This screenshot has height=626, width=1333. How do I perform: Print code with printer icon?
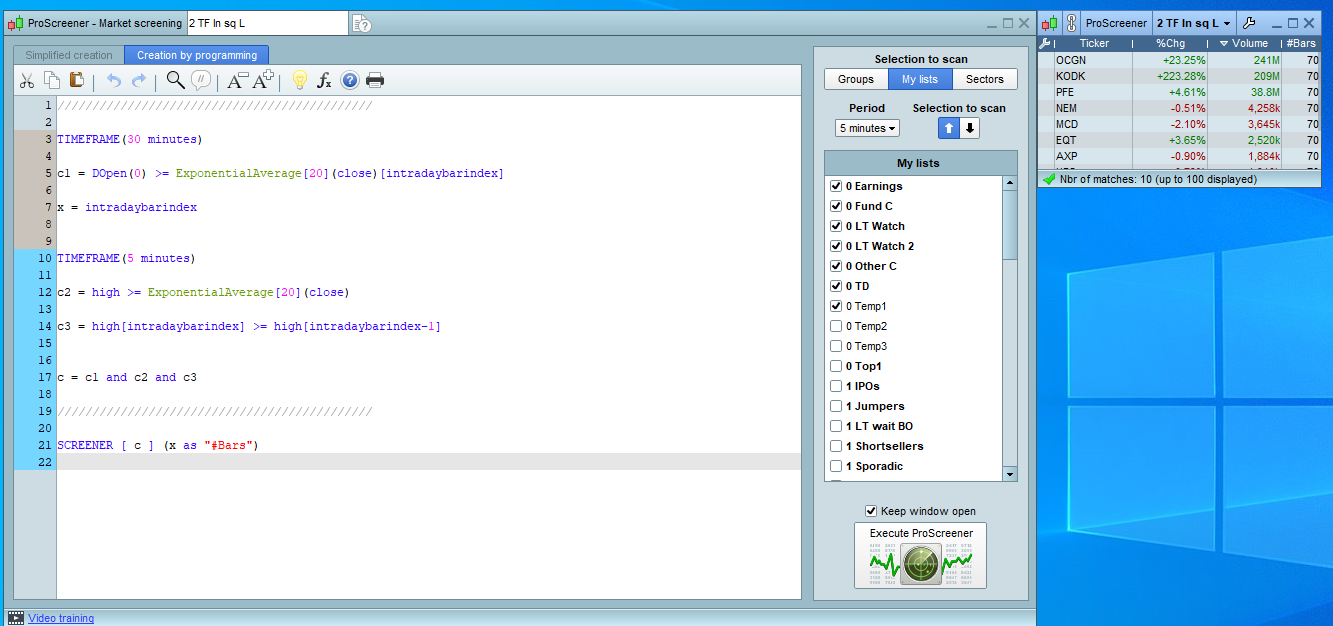point(375,81)
